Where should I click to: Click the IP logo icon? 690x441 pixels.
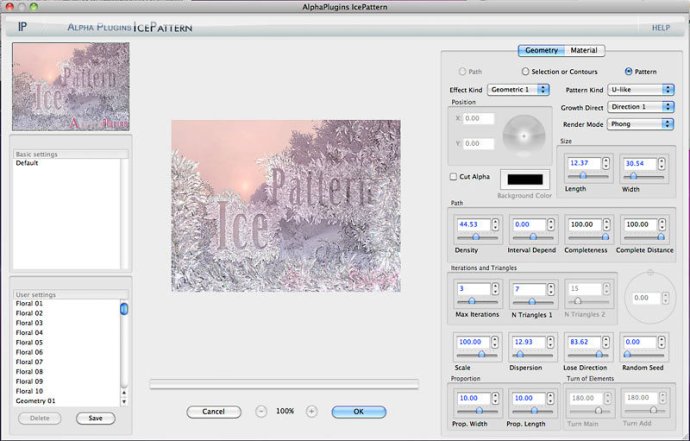click(22, 27)
